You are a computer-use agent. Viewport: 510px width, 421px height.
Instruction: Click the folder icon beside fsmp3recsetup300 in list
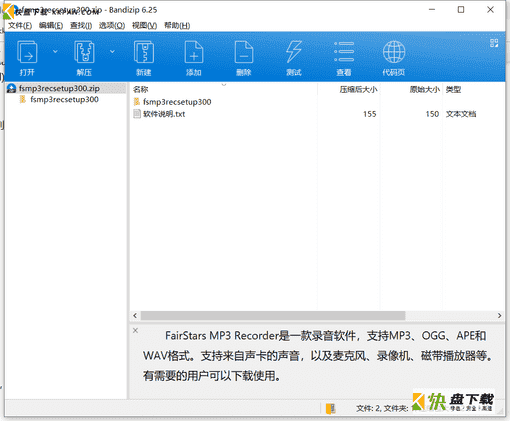pos(137,101)
